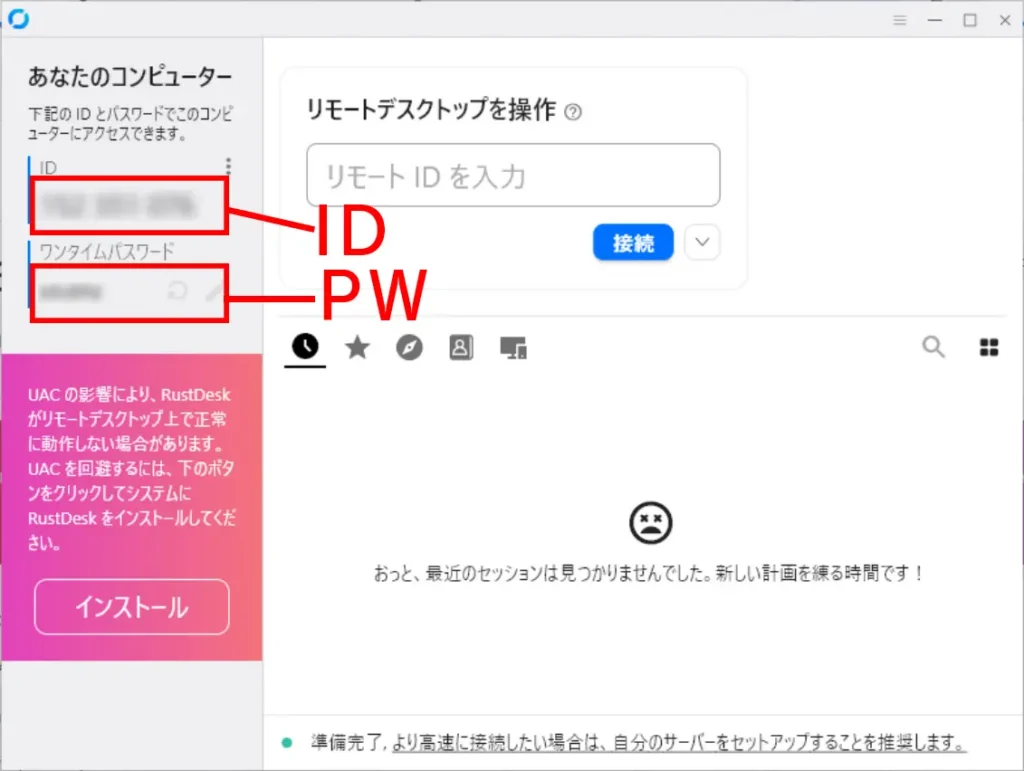Toggle the grid view layout icon
Image resolution: width=1024 pixels, height=771 pixels.
988,347
